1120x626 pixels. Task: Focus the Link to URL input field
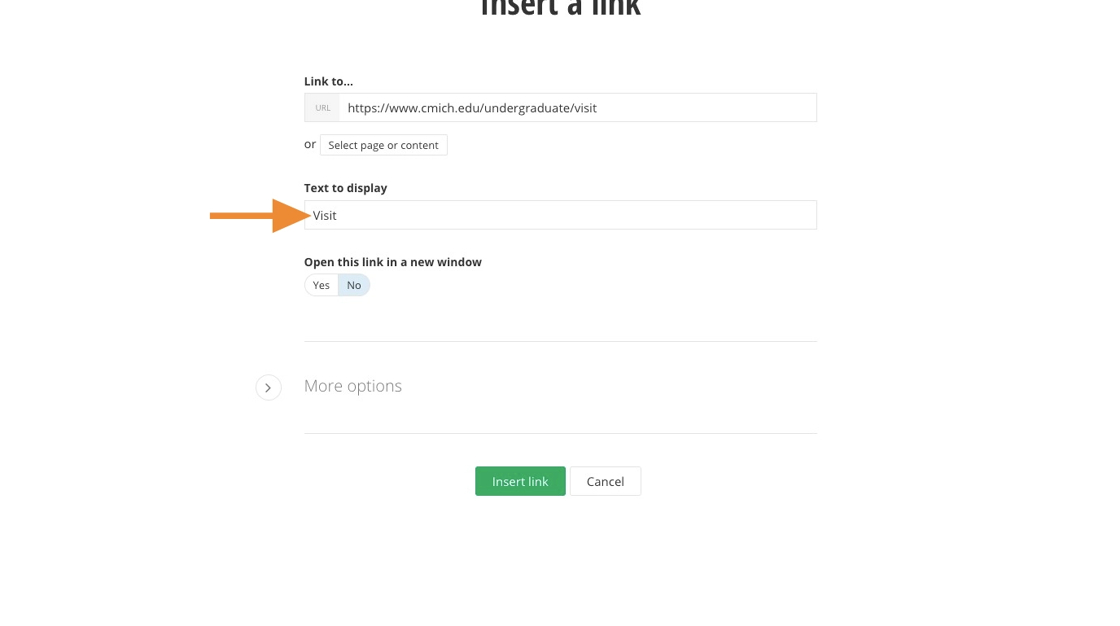(577, 108)
